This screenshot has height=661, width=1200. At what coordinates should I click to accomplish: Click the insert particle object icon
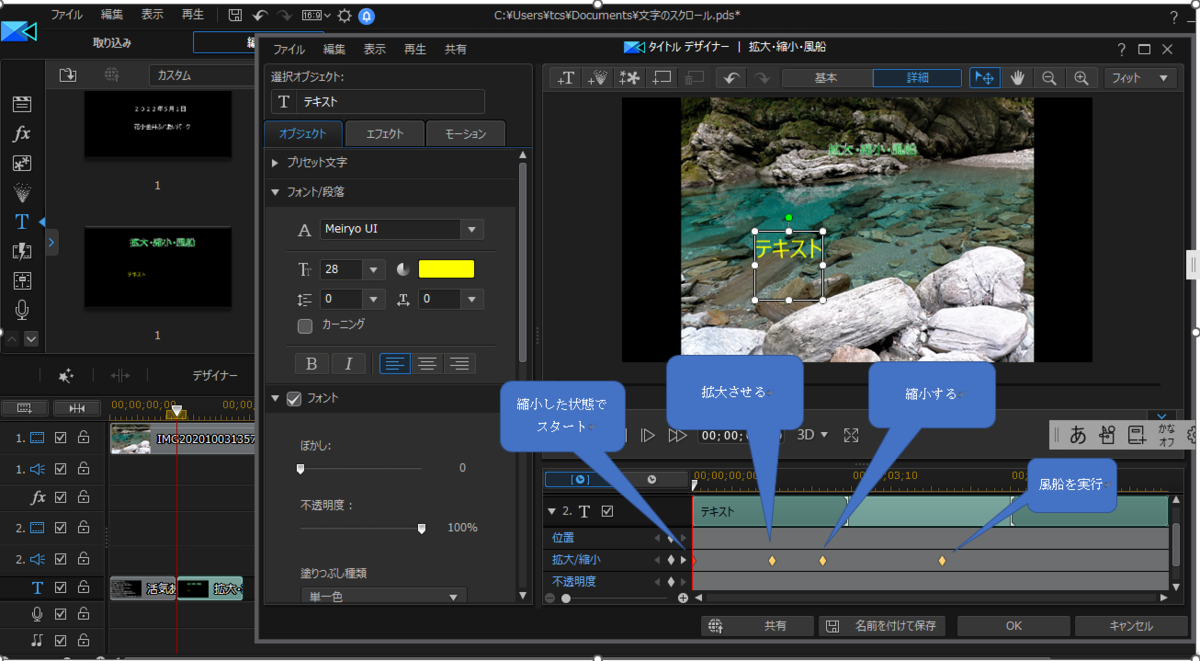(598, 78)
